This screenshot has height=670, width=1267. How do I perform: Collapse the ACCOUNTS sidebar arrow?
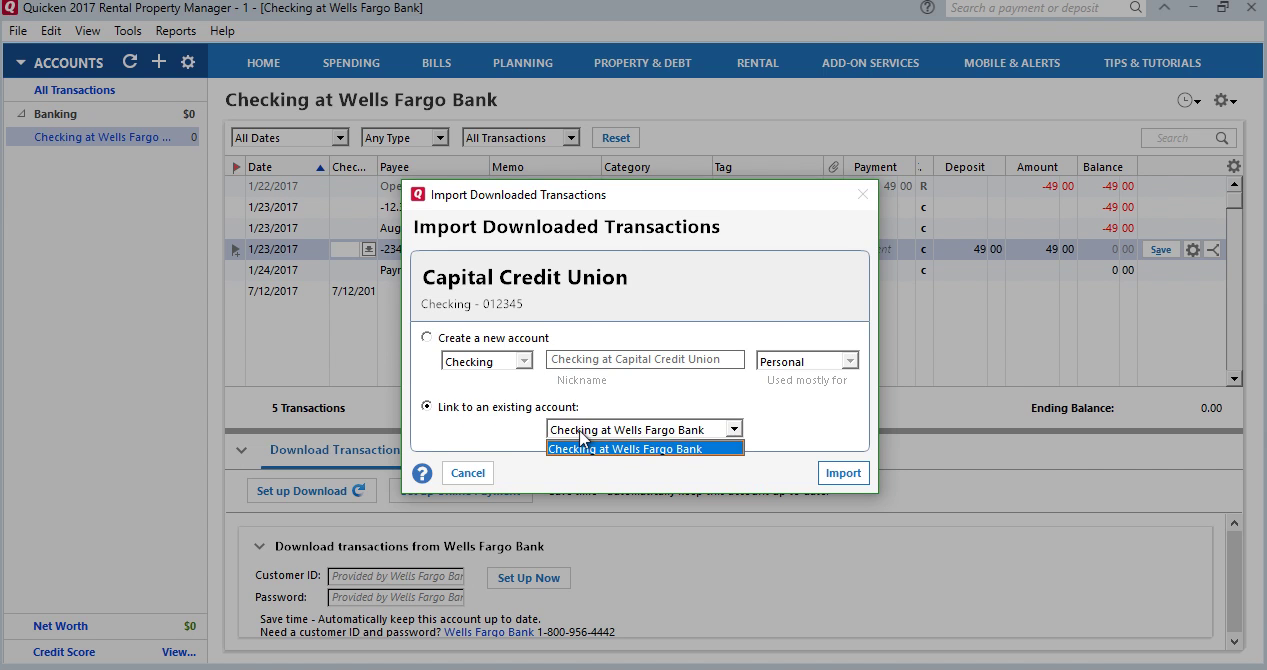tap(20, 62)
